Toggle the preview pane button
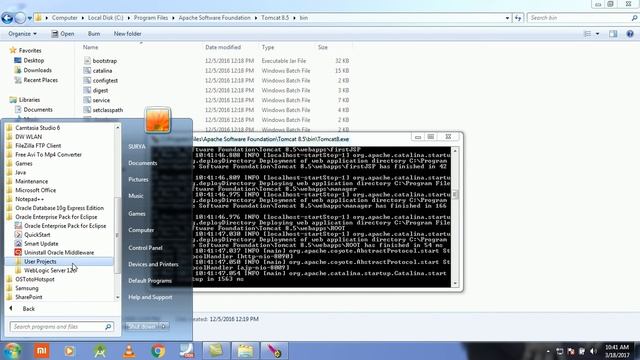The width and height of the screenshot is (640, 360). pos(613,34)
